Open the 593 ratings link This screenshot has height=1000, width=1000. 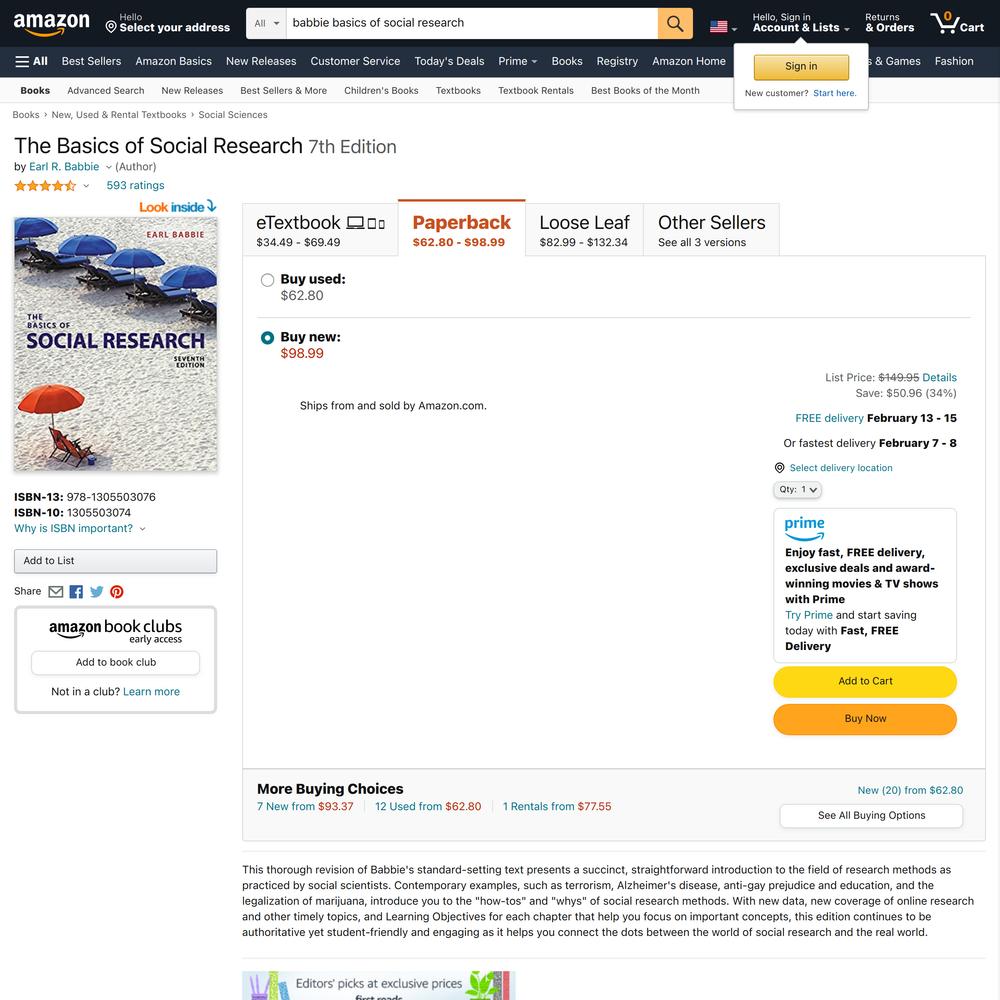pyautogui.click(x=135, y=186)
